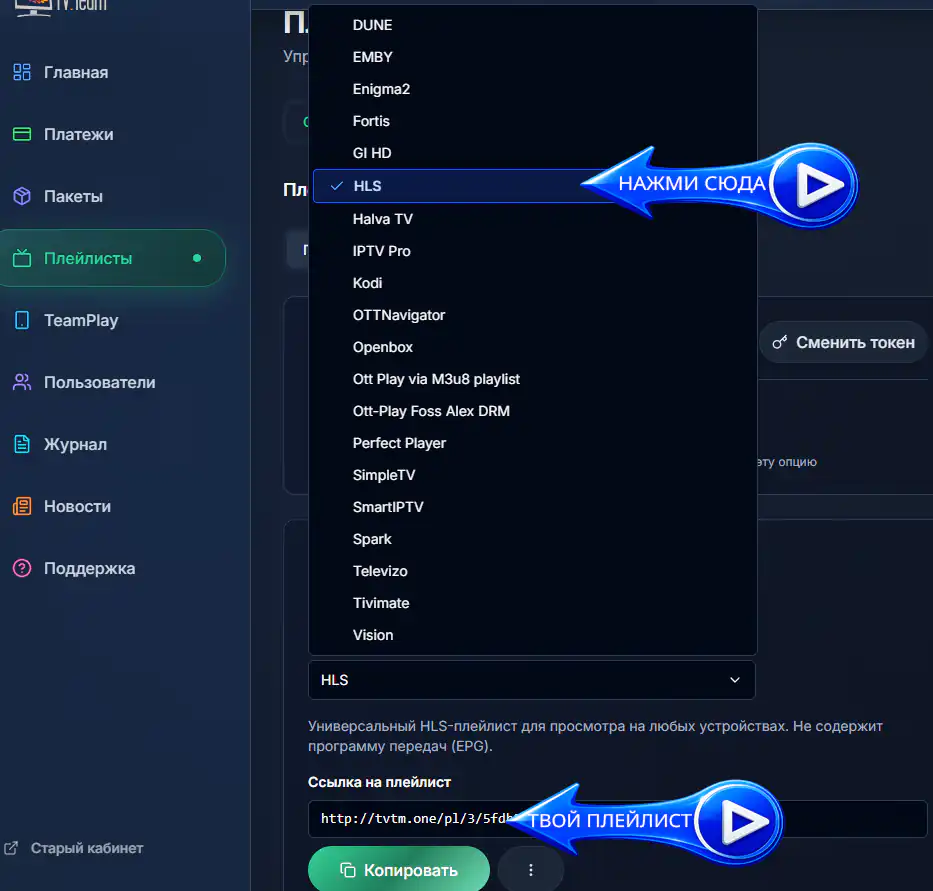Click the Пакеты cube icon
Image resolution: width=933 pixels, height=891 pixels.
coord(22,196)
